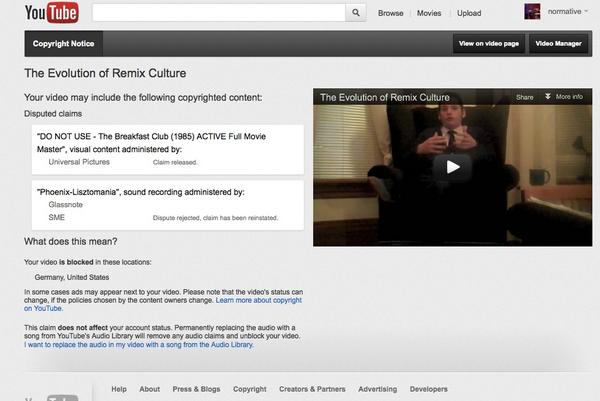
Task: Select the Universal Pictures claimant text
Action: tap(79, 162)
